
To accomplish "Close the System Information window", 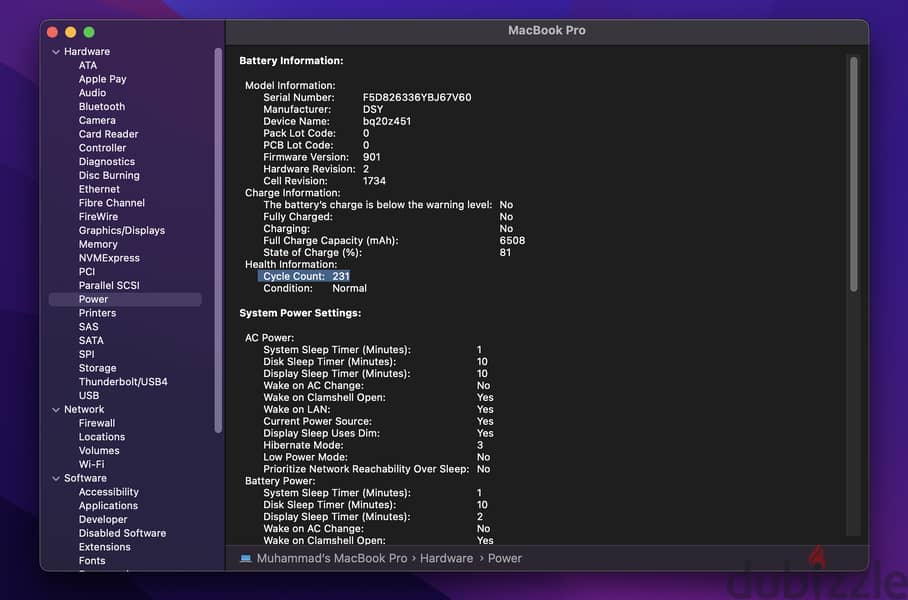I will coord(53,32).
